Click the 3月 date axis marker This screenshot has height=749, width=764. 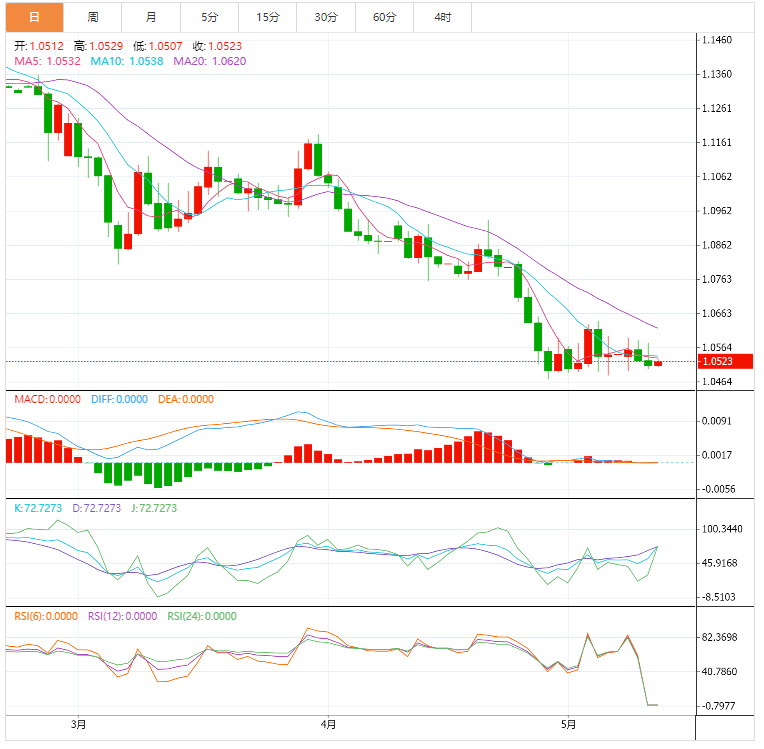[78, 725]
